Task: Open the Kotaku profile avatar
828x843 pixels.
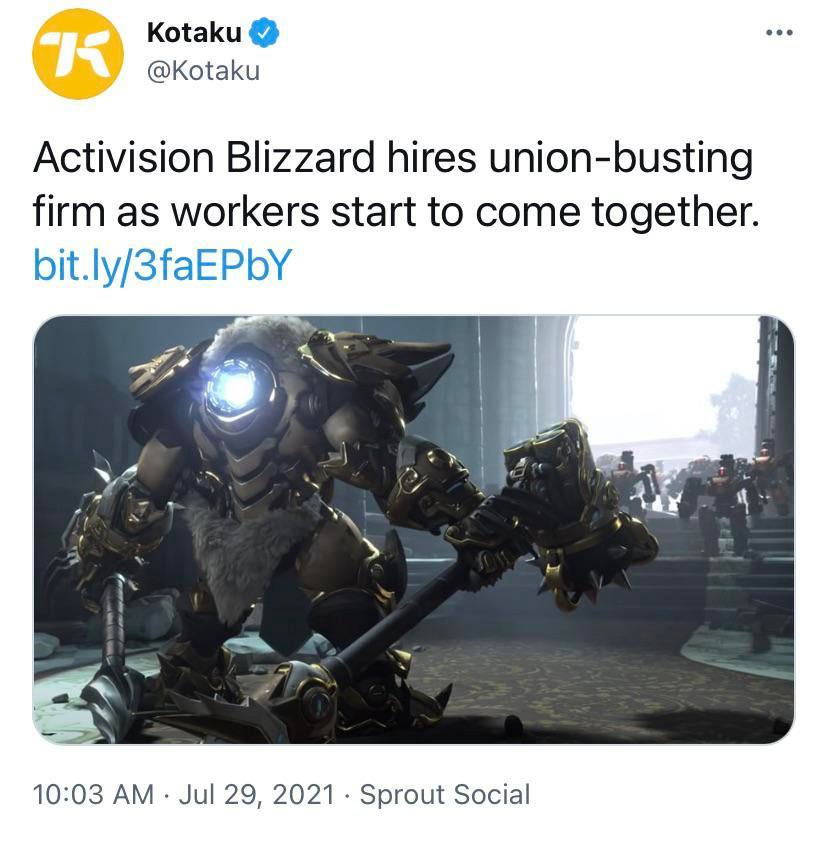Action: (78, 54)
